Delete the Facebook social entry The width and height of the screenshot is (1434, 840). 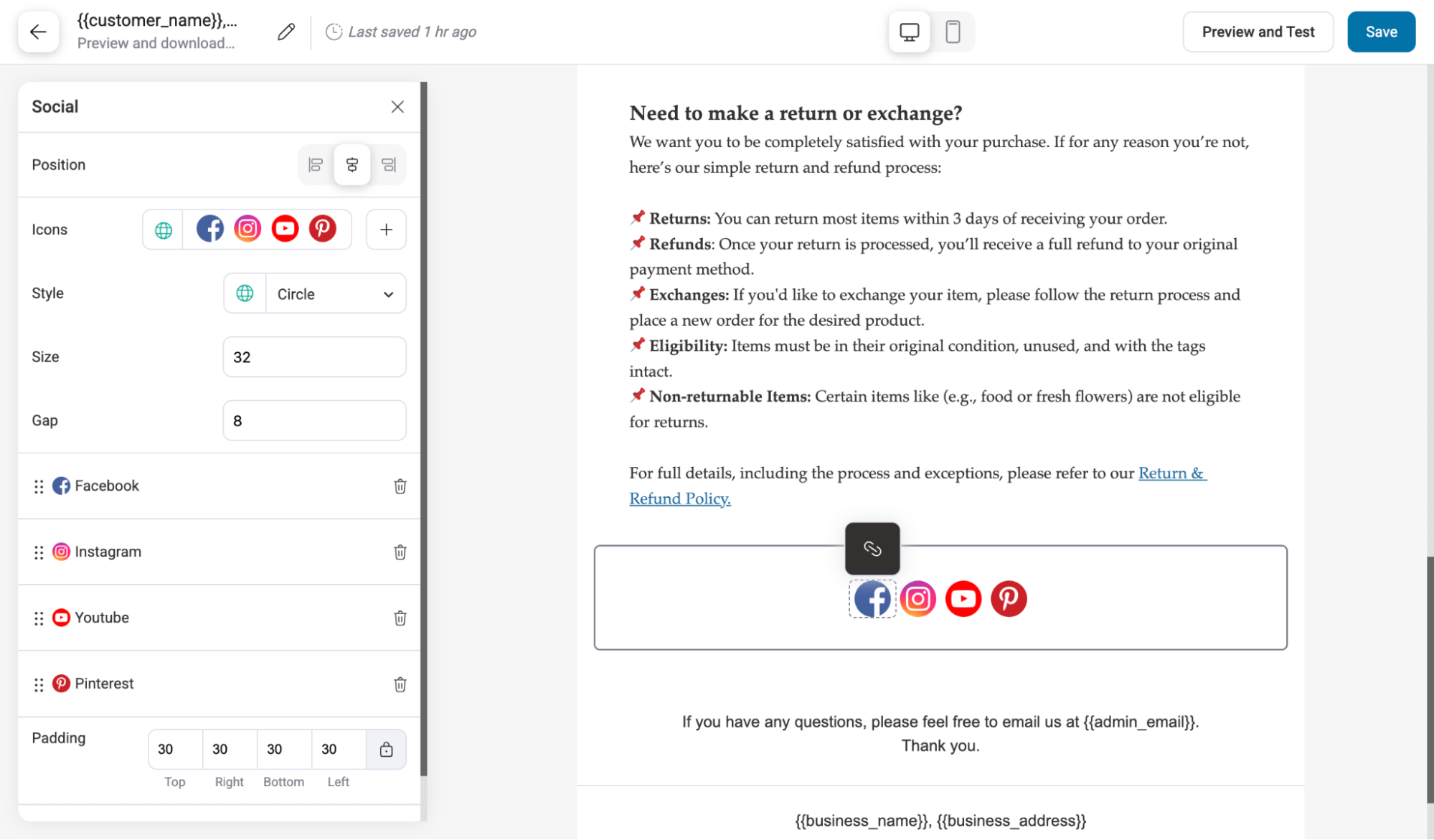(x=400, y=486)
